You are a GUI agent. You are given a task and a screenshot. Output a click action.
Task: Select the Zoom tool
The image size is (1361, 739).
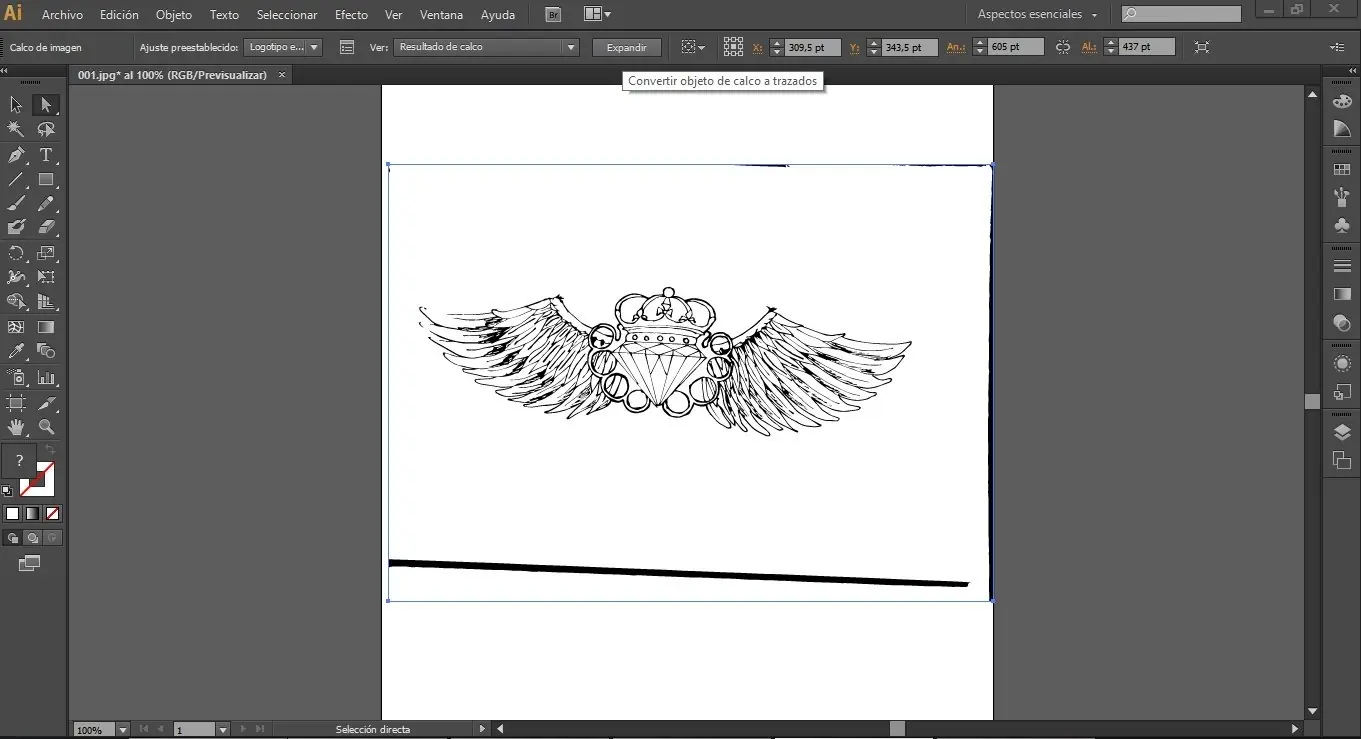46,427
